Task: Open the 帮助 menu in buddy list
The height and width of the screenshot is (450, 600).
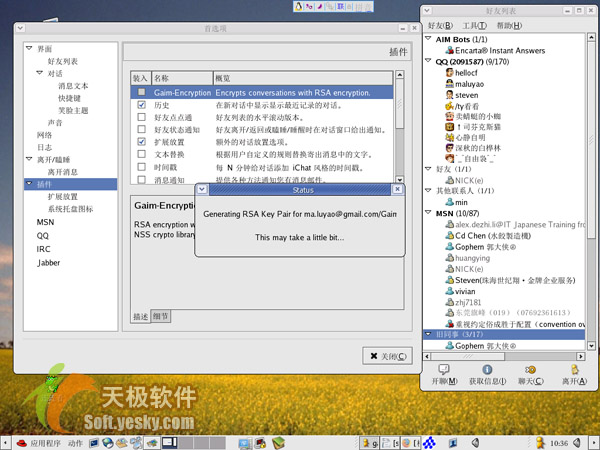Action: (508, 25)
